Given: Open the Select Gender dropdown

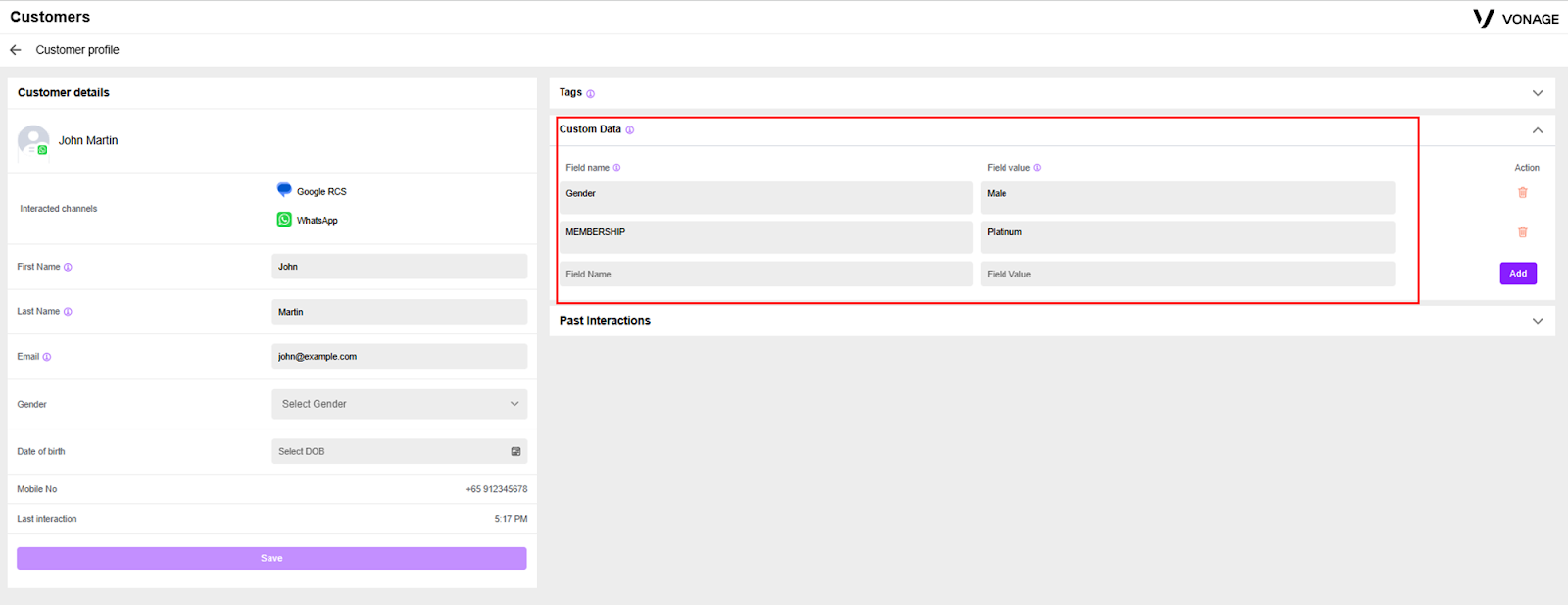Looking at the screenshot, I should point(399,404).
